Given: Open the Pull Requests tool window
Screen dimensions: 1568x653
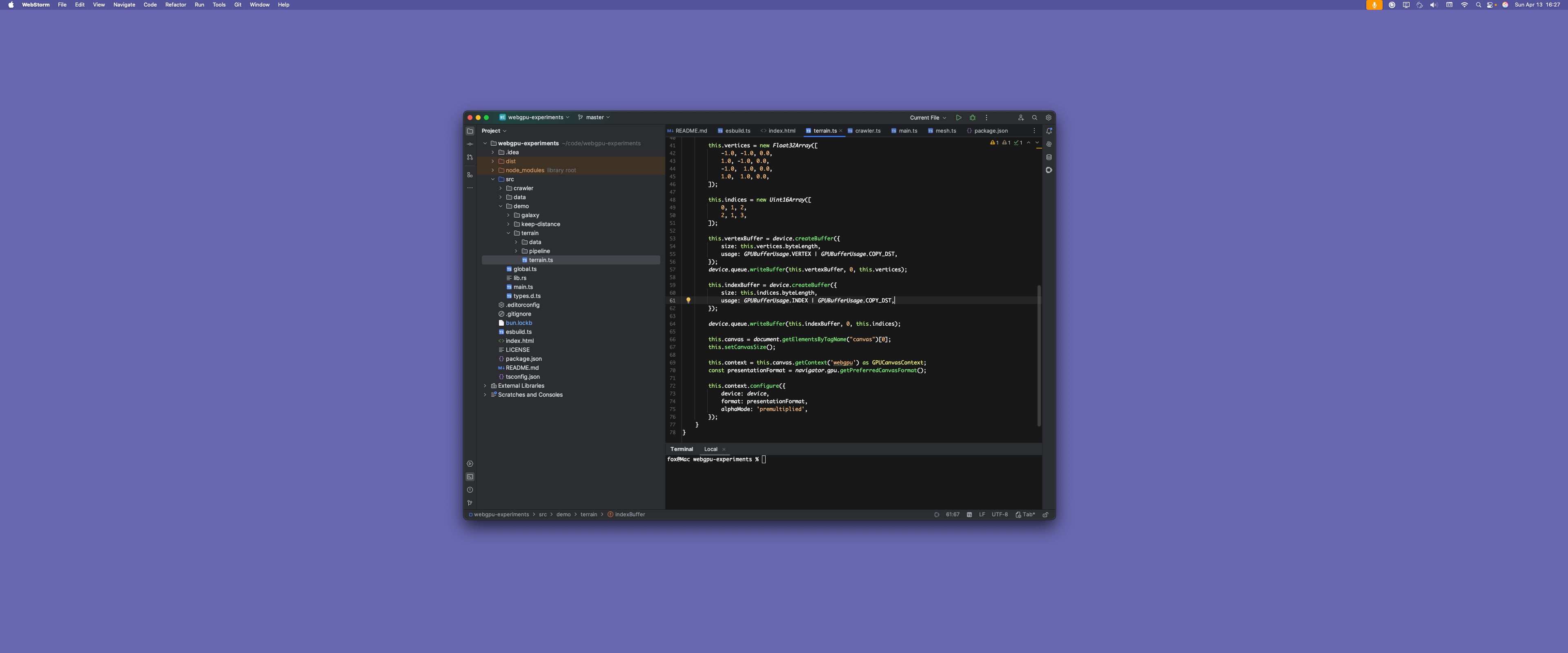Looking at the screenshot, I should [470, 157].
